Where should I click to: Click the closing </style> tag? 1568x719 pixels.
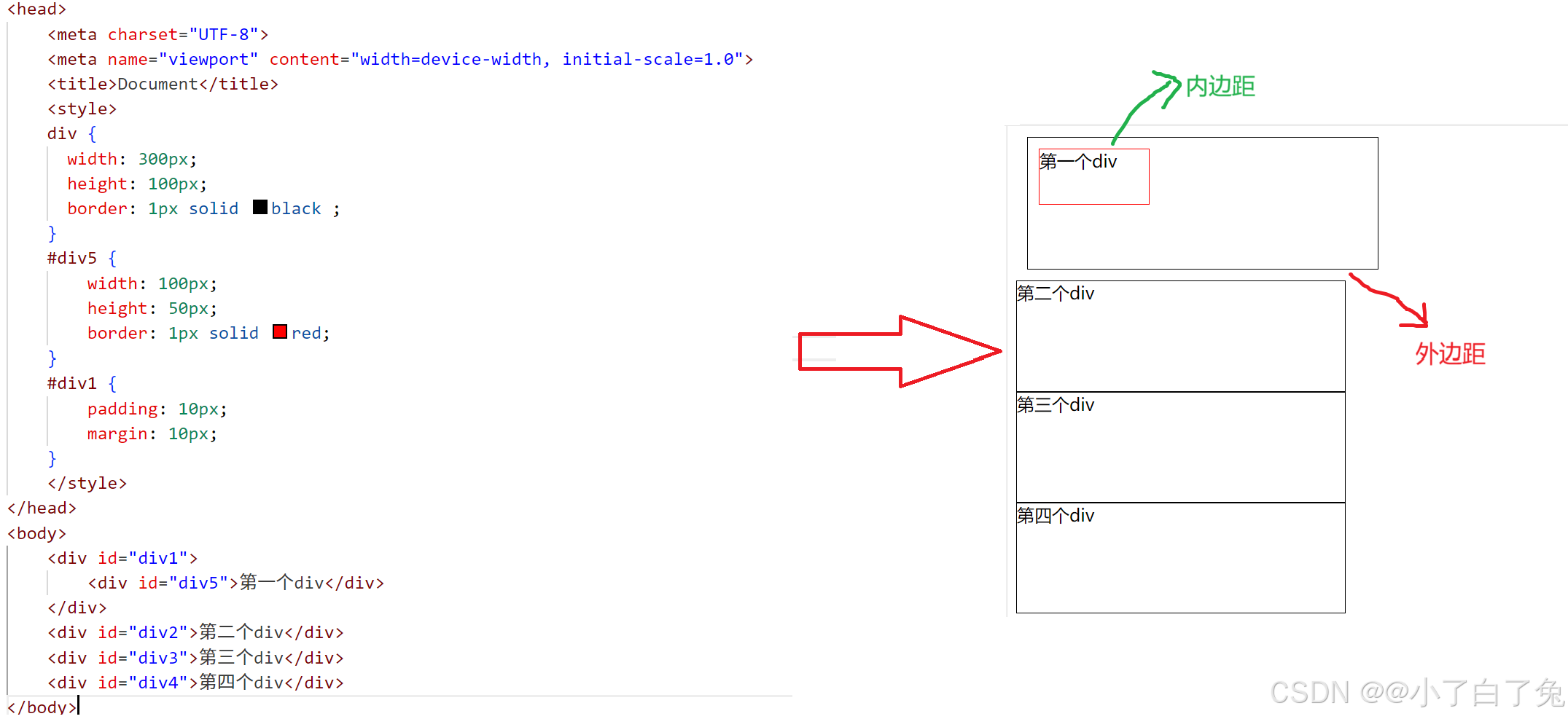coord(87,483)
